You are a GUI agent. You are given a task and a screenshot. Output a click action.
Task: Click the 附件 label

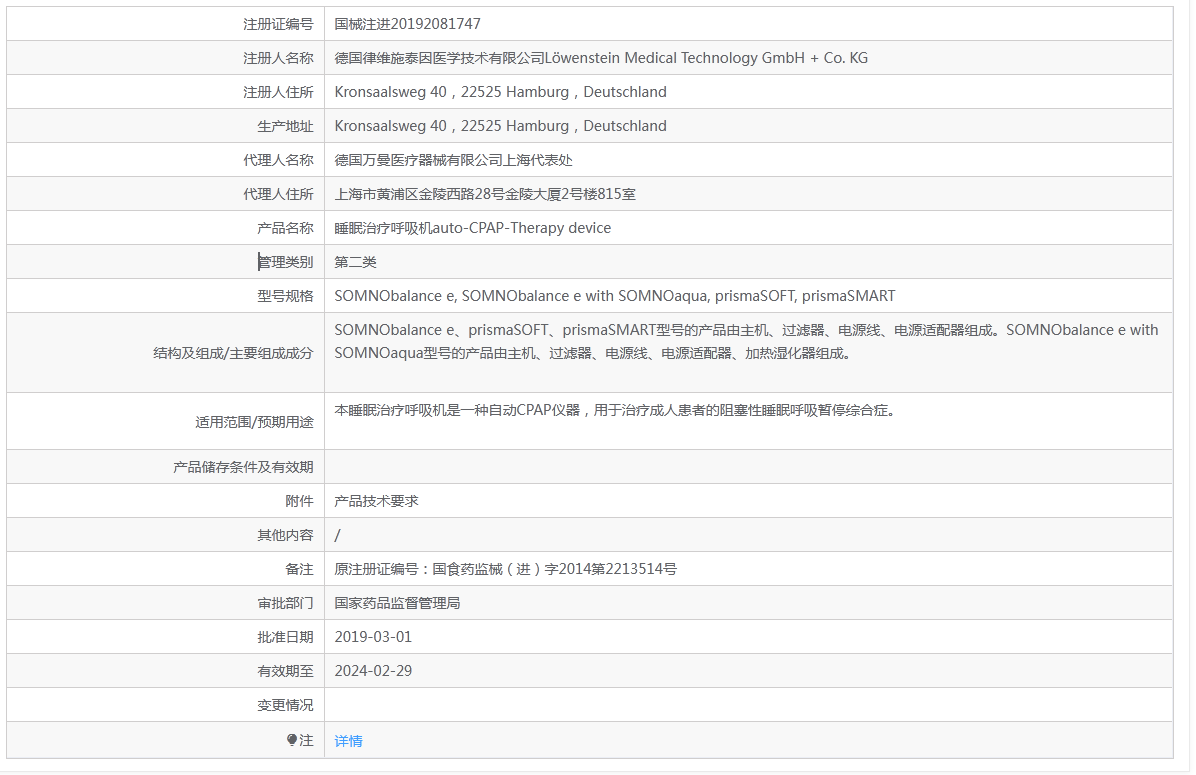[x=299, y=501]
